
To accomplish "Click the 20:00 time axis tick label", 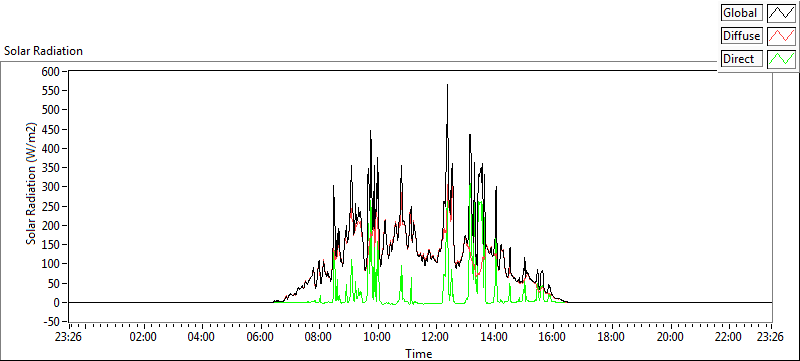I will tap(670, 337).
